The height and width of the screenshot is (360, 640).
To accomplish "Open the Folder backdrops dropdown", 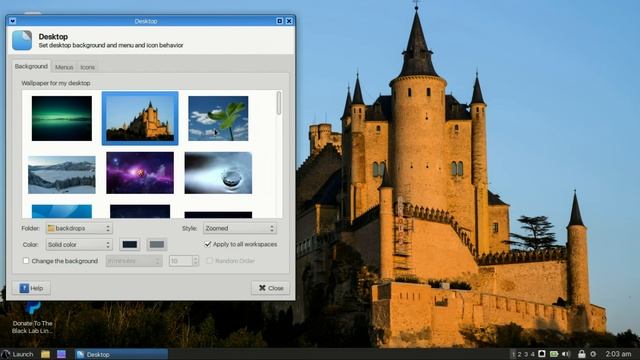I will 79,228.
